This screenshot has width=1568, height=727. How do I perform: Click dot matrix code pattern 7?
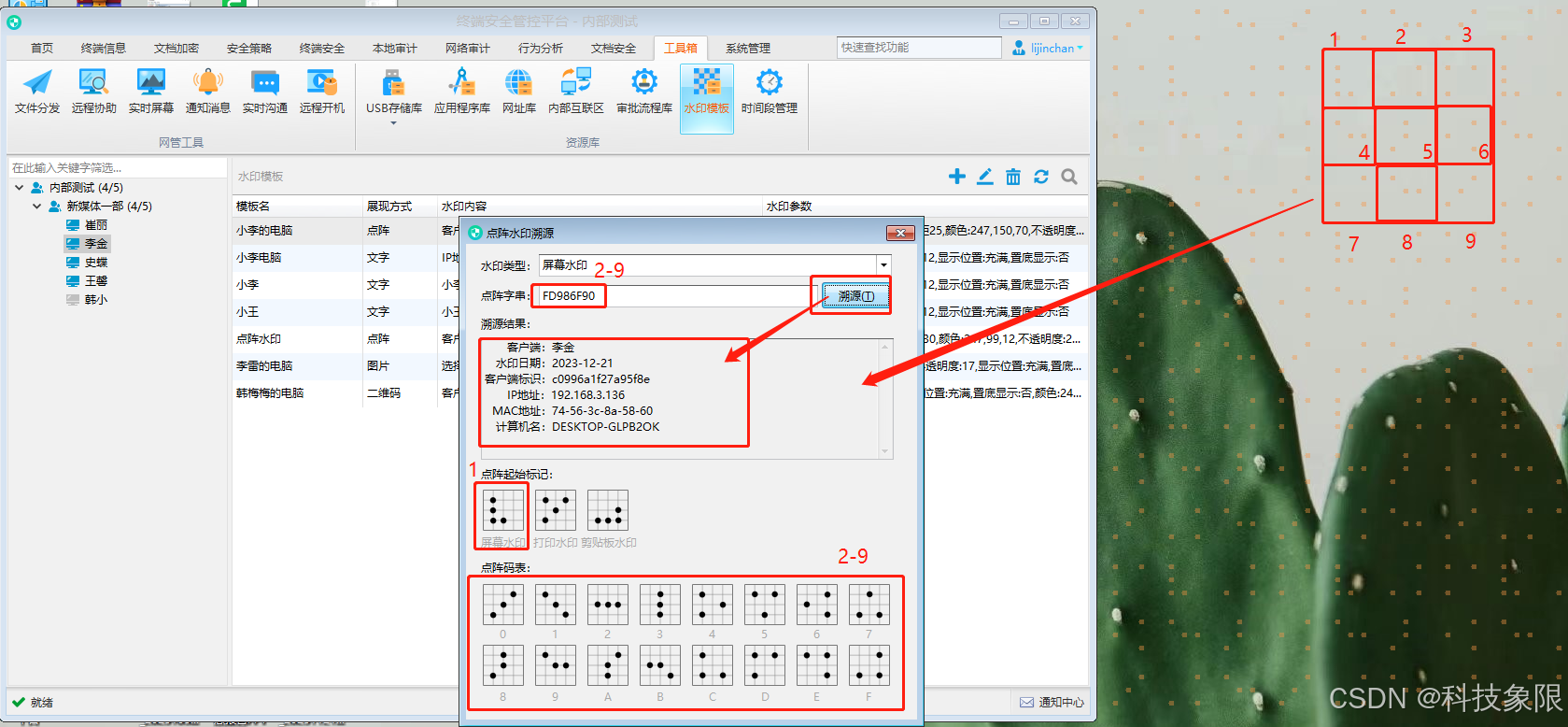coord(869,605)
